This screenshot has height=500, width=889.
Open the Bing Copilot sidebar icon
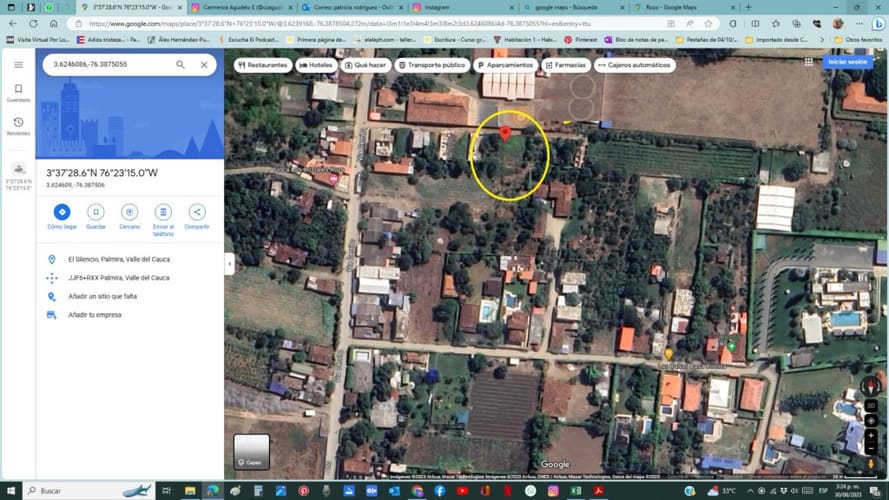point(878,24)
